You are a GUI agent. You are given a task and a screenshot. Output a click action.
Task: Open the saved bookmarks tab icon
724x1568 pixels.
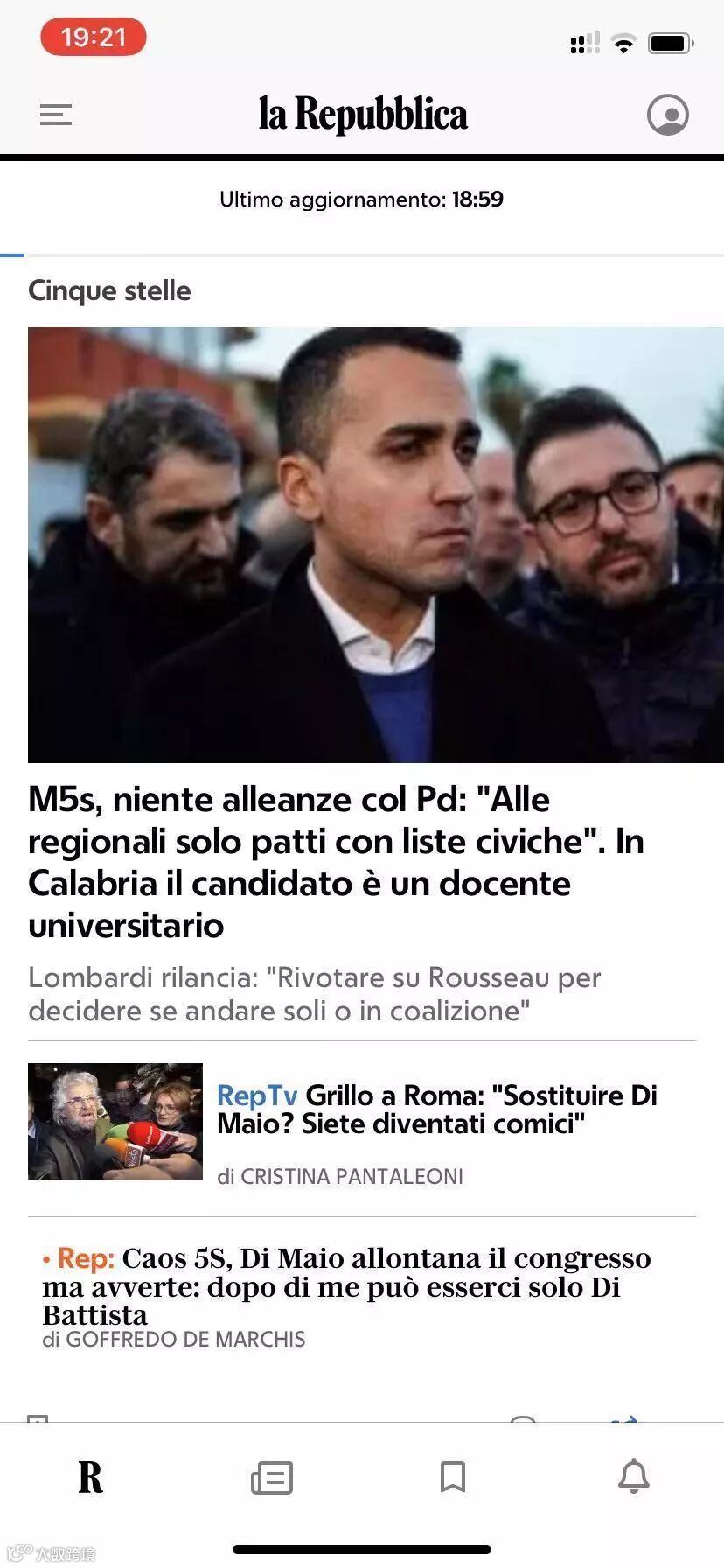tap(453, 1477)
